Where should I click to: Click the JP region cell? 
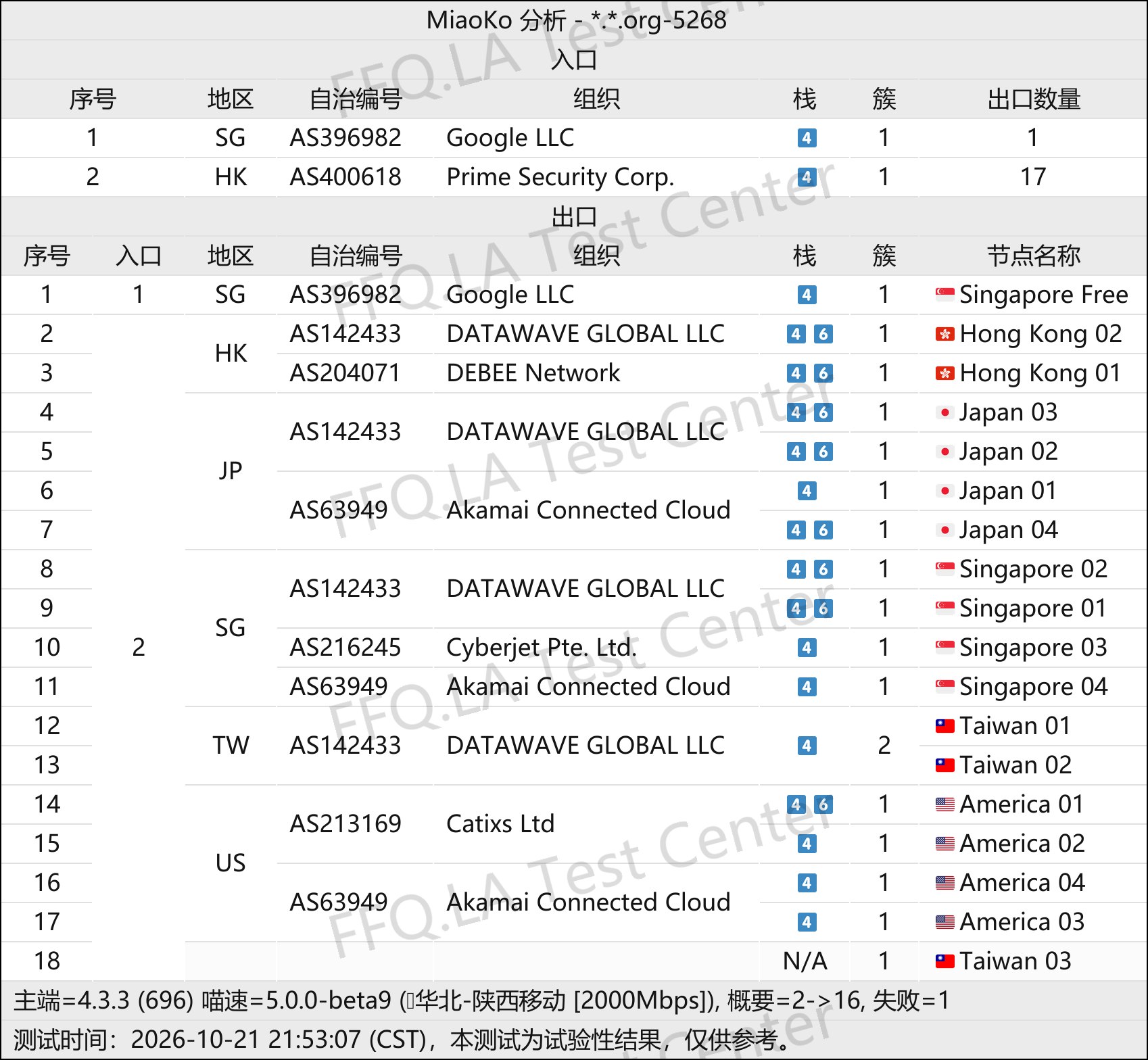coord(231,471)
